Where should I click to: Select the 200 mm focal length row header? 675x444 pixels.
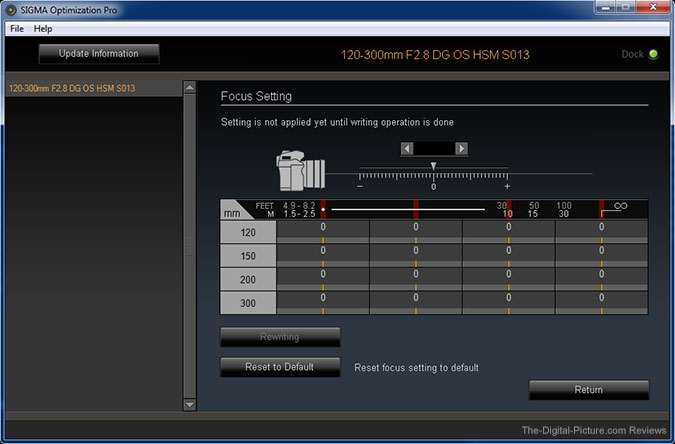point(248,280)
